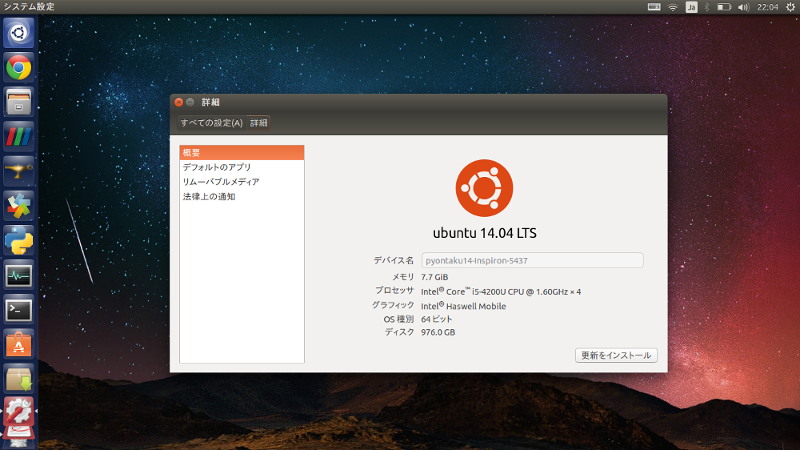Viewport: 800px width, 450px height.
Task: Open the Files manager launcher icon
Action: pos(19,101)
